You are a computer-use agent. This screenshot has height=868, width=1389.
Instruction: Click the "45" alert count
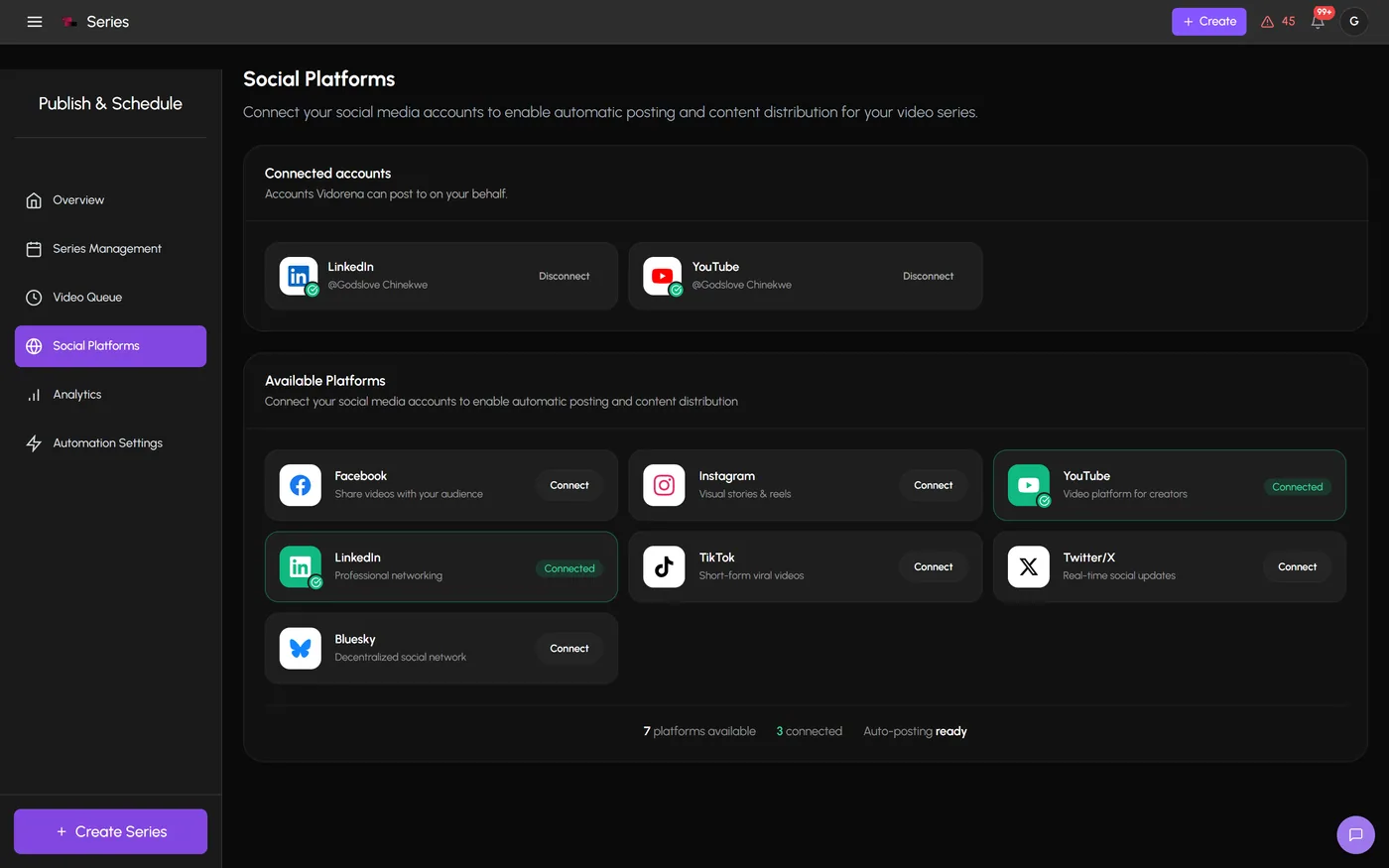click(x=1288, y=22)
